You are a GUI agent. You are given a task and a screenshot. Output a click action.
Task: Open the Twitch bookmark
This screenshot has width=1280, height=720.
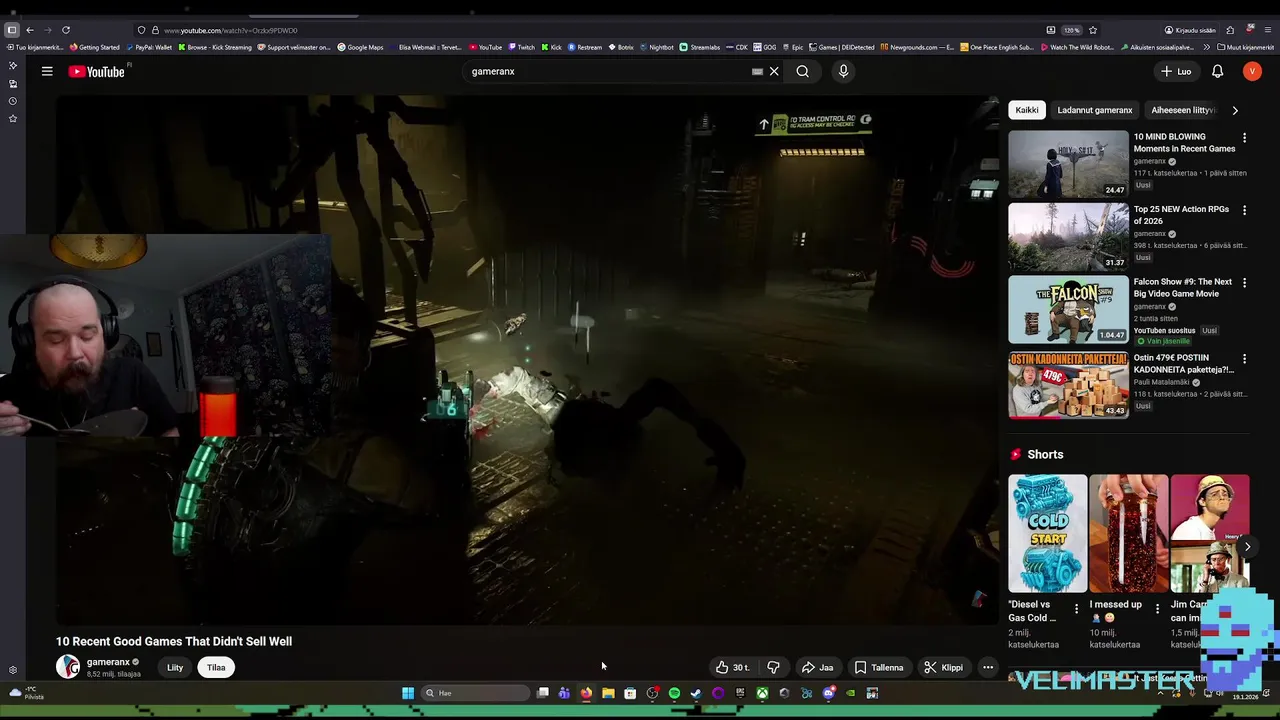click(521, 47)
